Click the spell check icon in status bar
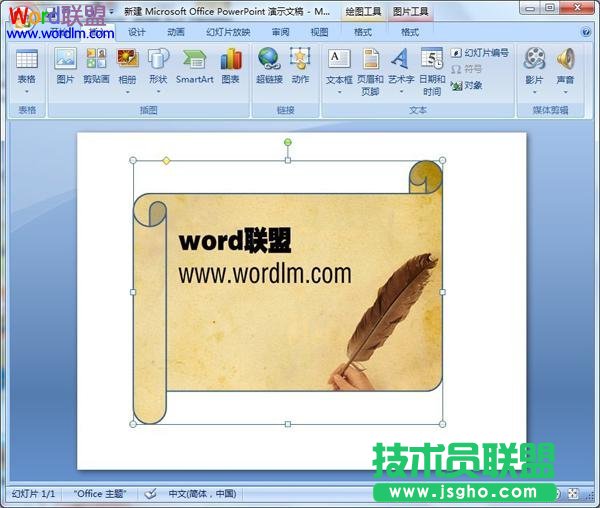Screen dimensions: 600x508 151,494
